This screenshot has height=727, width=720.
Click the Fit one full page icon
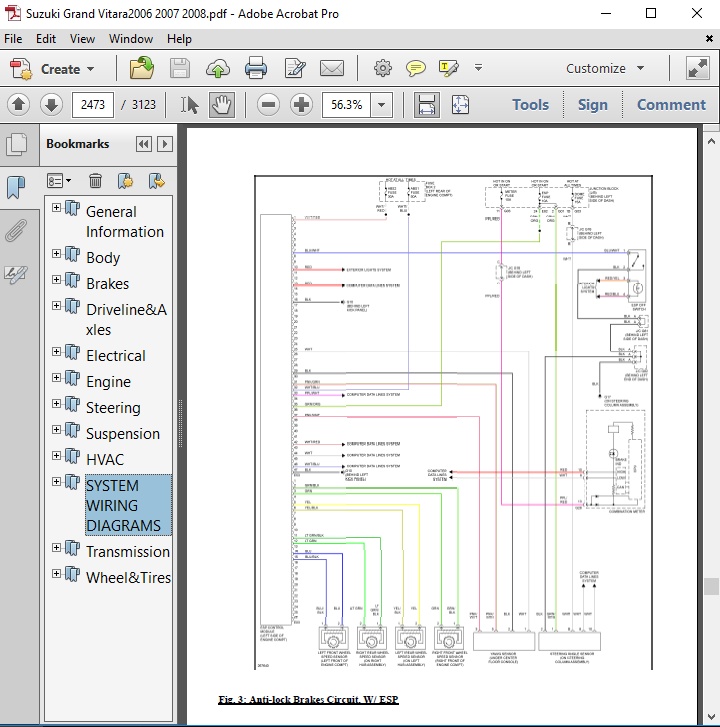pos(460,105)
